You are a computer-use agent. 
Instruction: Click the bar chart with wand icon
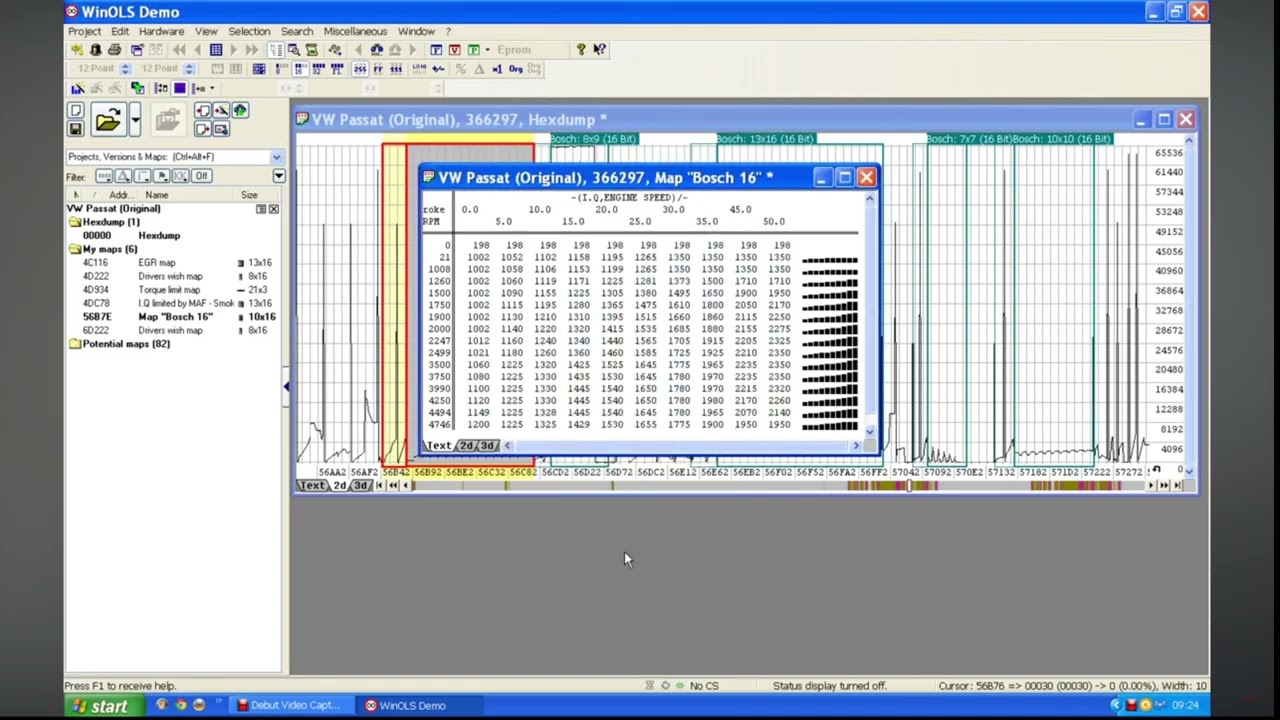[78, 88]
